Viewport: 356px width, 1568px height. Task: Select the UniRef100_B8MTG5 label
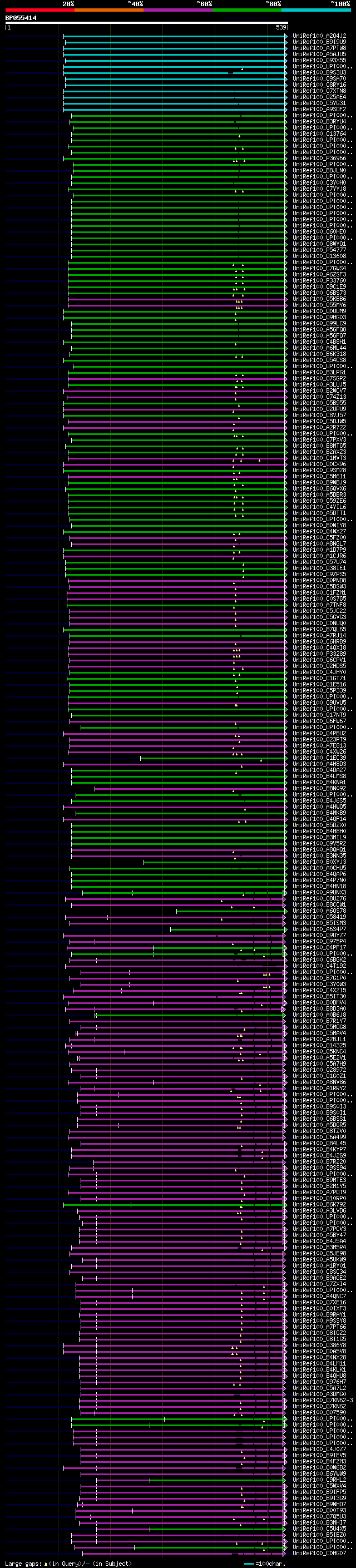point(319,446)
